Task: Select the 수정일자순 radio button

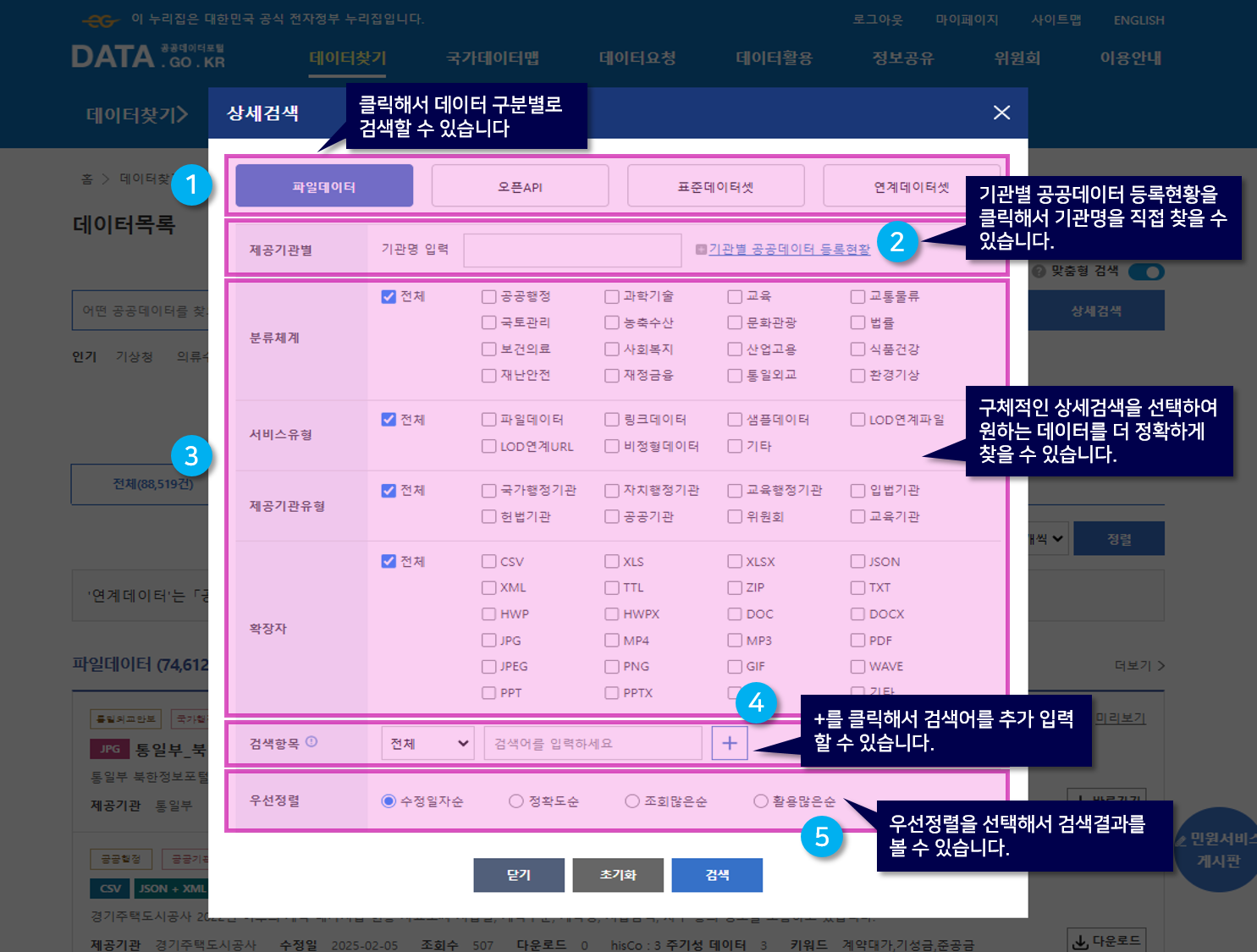Action: [389, 801]
